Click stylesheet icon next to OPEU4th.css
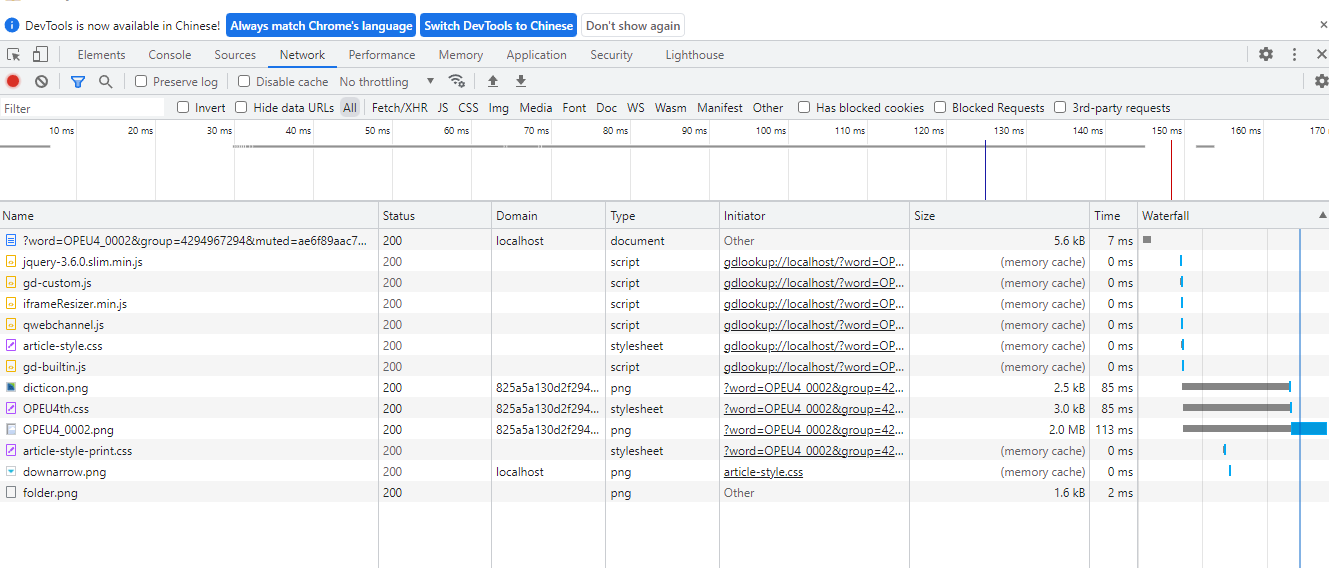 [11, 408]
